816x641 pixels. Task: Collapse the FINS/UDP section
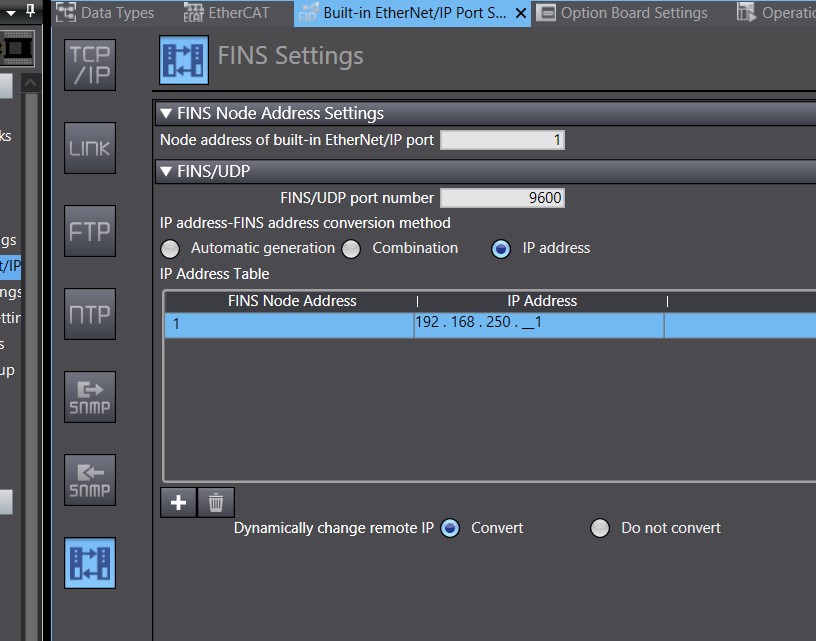166,171
